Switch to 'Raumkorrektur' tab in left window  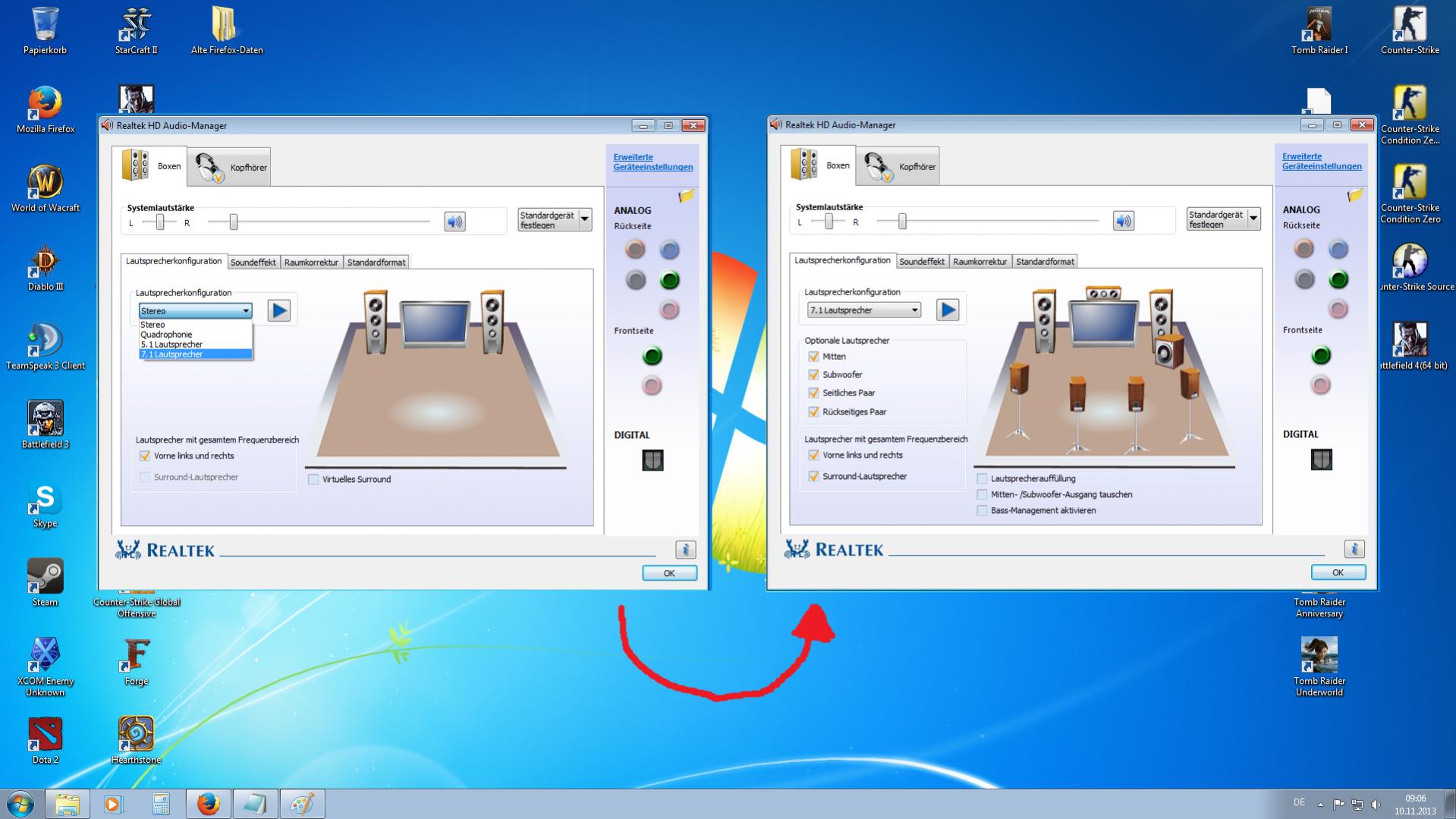(311, 262)
